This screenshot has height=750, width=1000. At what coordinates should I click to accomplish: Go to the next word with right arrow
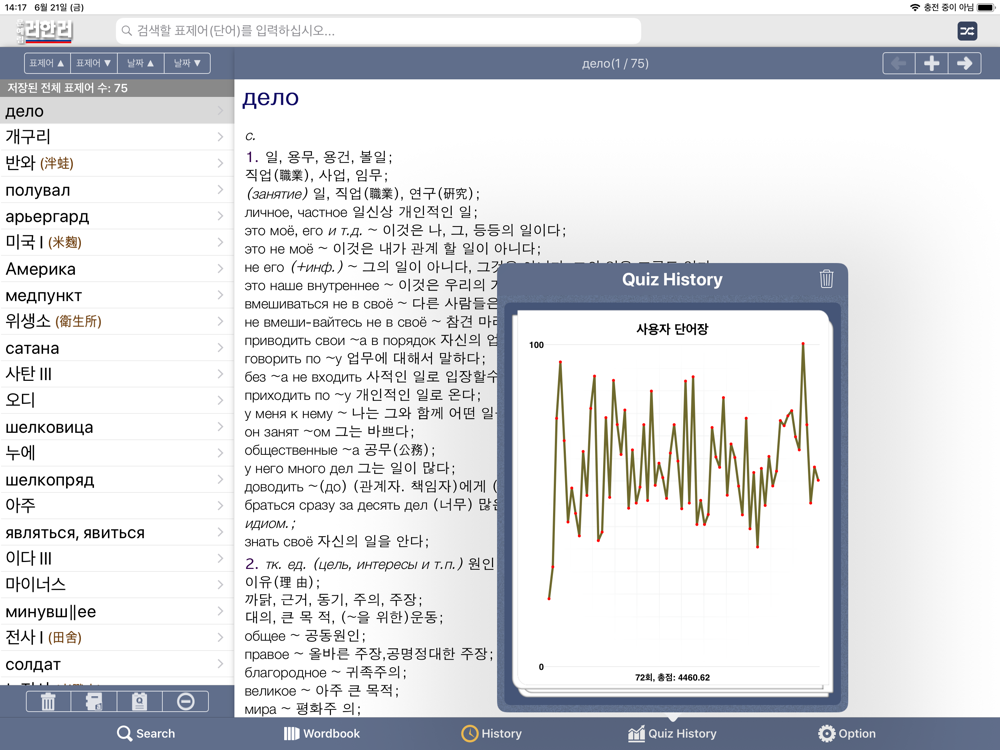coord(965,63)
